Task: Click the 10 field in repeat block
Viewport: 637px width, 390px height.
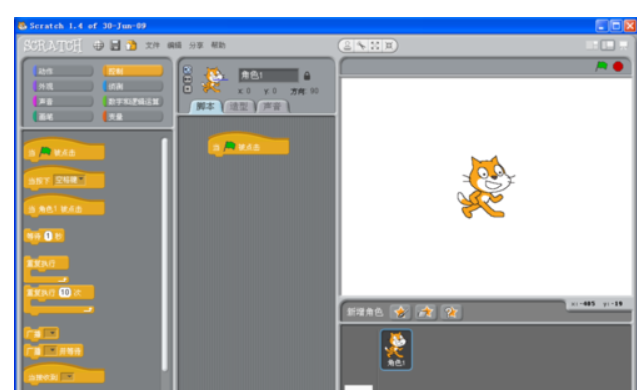Action: [65, 292]
